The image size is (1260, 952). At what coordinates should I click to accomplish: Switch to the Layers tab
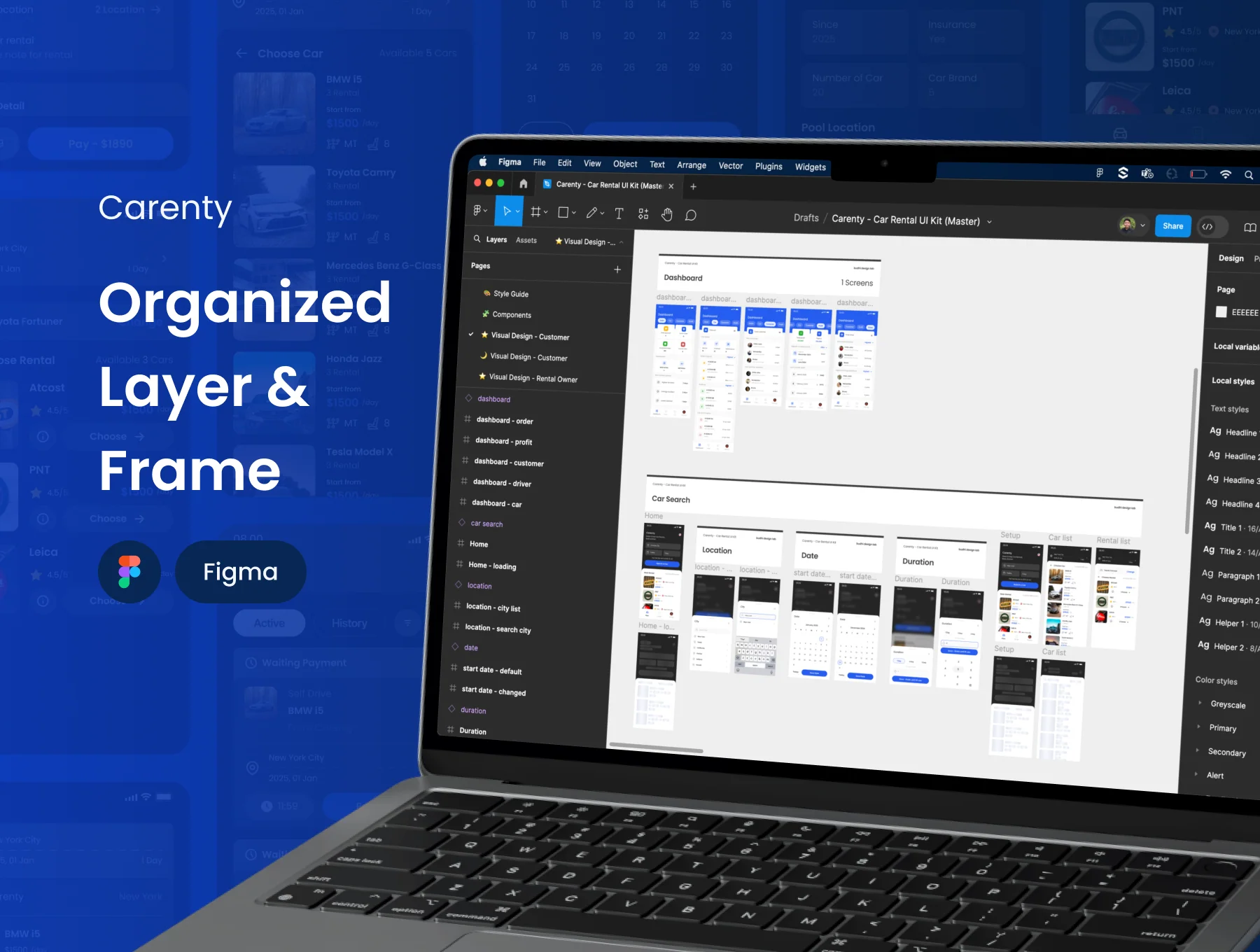point(496,239)
